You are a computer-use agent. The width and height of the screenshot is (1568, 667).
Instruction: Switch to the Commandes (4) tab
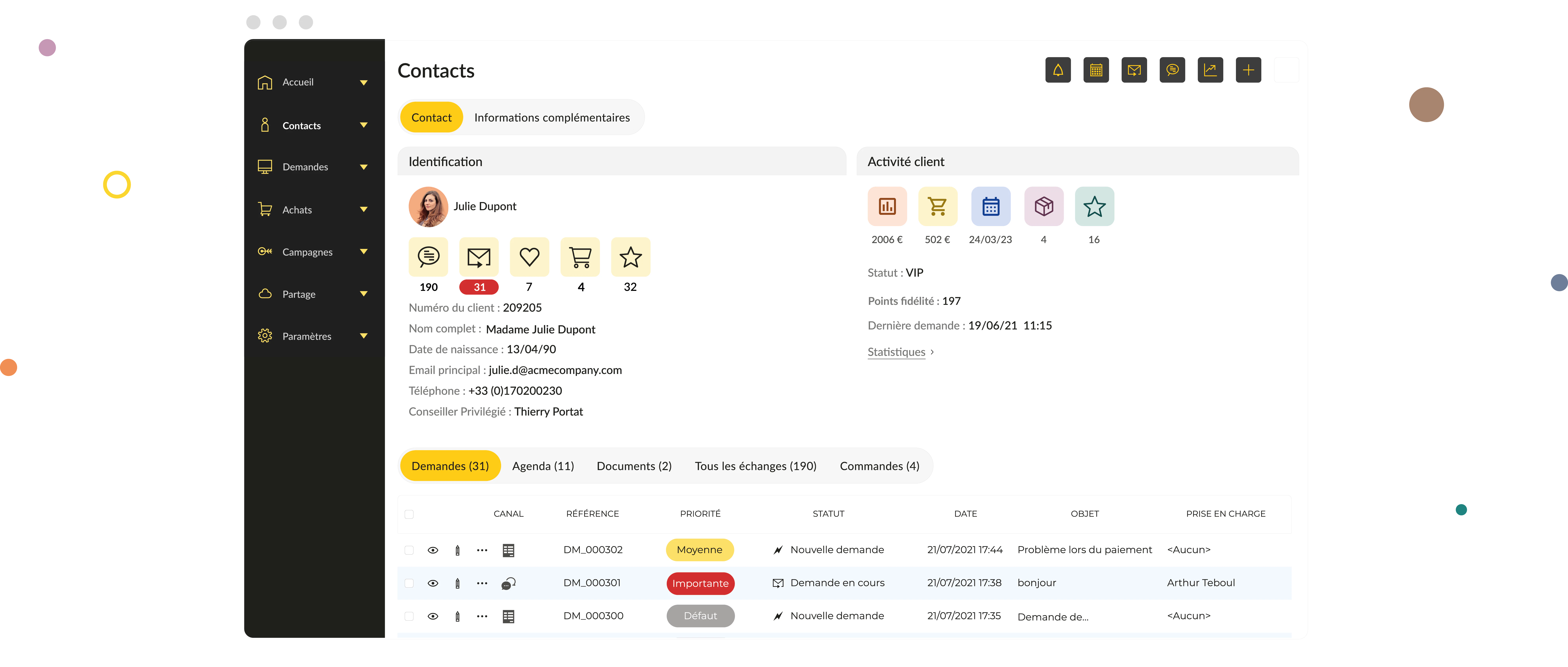point(880,466)
